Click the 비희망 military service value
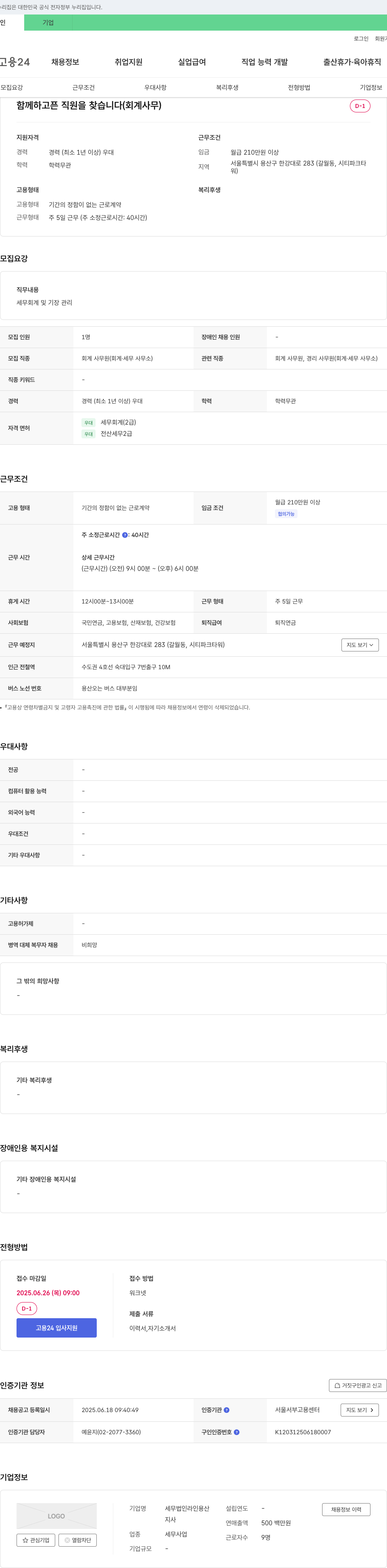387x1568 pixels. (89, 945)
